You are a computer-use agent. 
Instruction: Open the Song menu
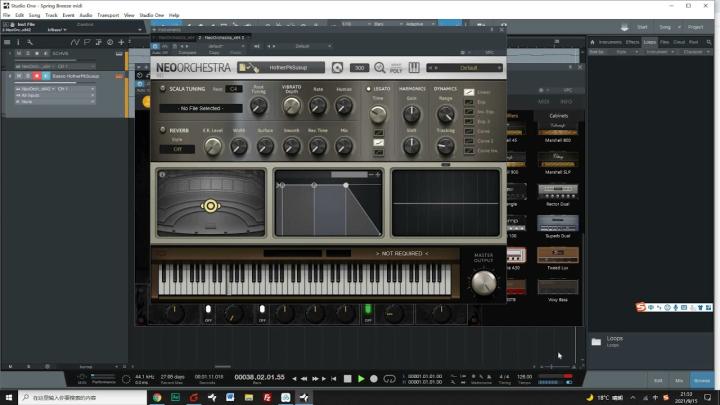click(x=34, y=15)
